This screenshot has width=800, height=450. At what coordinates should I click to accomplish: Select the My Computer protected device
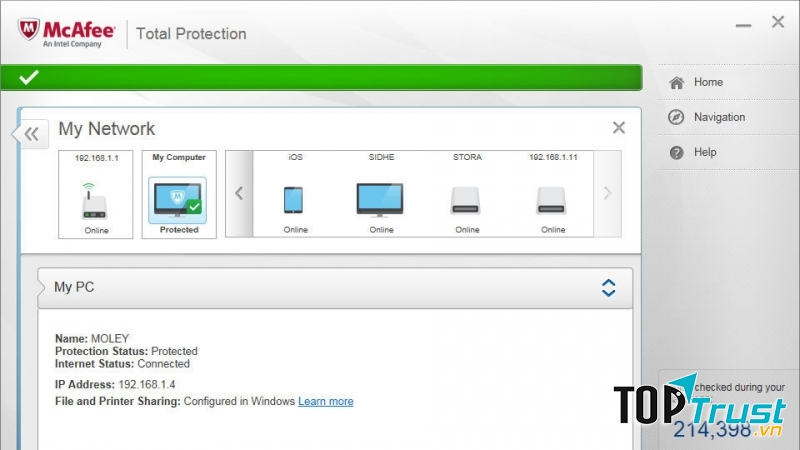coord(179,194)
